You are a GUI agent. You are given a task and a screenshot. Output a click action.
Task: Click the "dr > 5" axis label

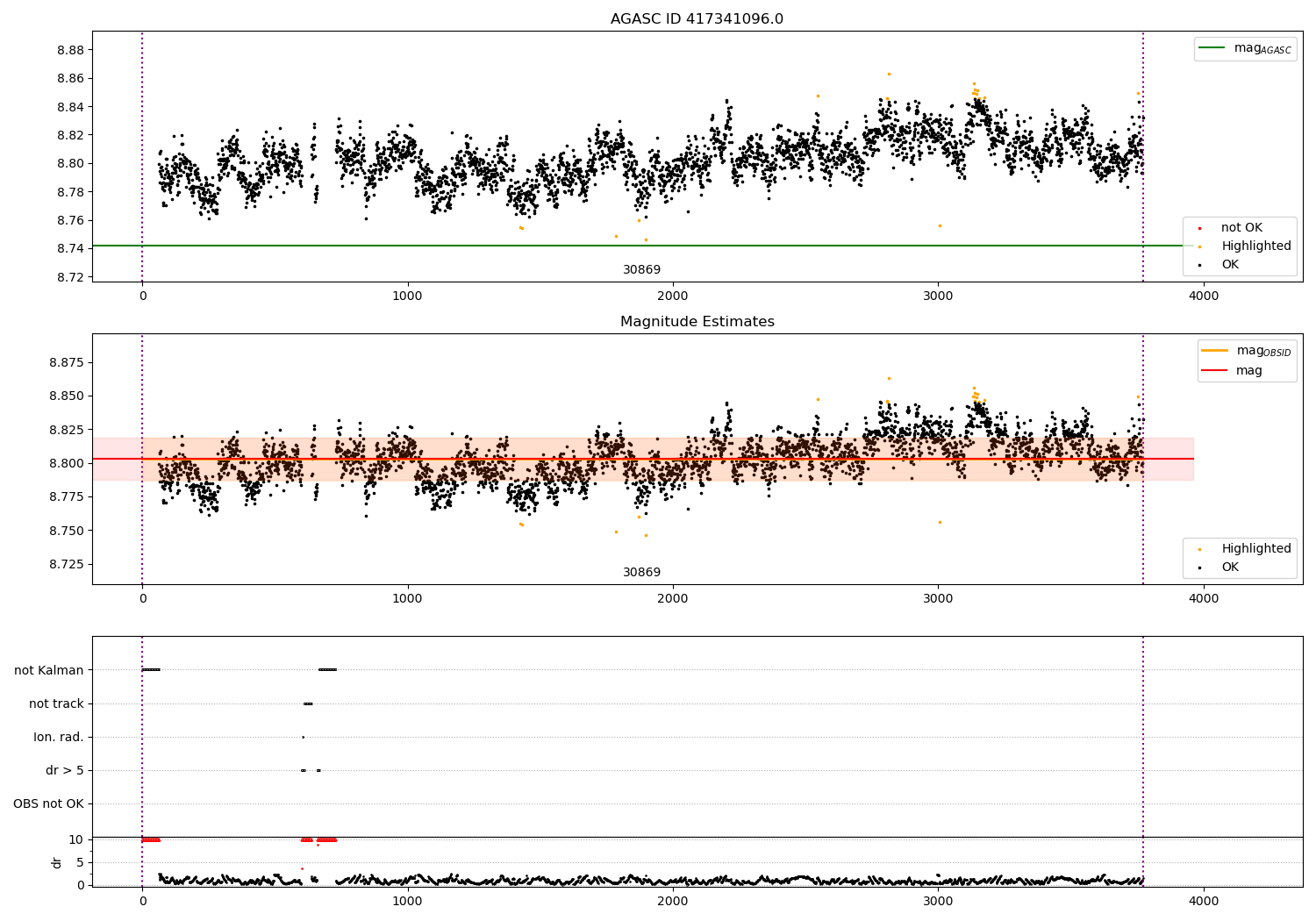coord(65,771)
